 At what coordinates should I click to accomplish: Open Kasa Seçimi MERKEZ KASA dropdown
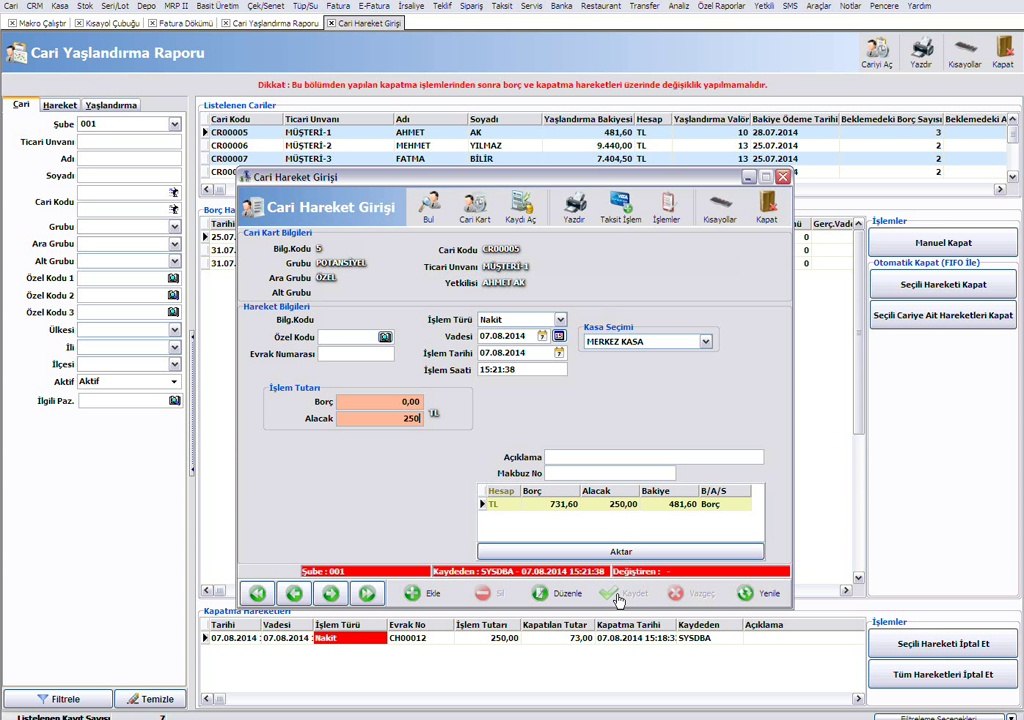click(x=705, y=341)
